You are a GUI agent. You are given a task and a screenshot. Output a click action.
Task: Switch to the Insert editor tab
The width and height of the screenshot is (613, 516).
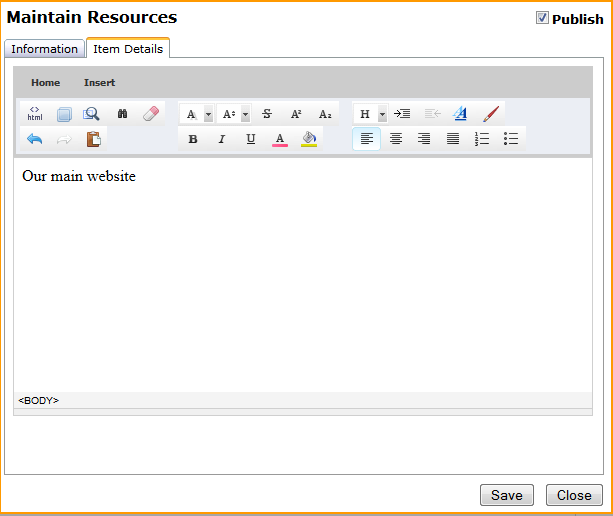coord(100,83)
